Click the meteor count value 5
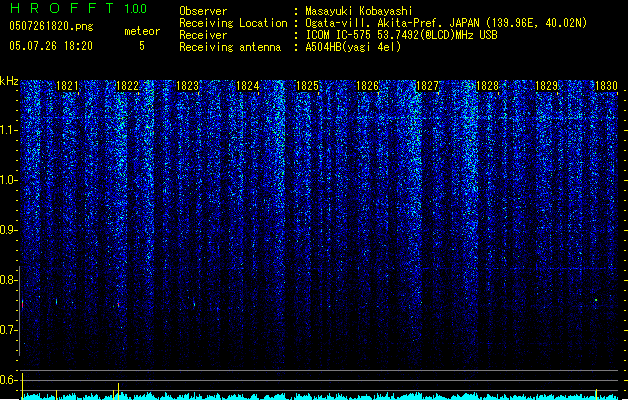Image resolution: width=629 pixels, height=400 pixels. point(142,46)
